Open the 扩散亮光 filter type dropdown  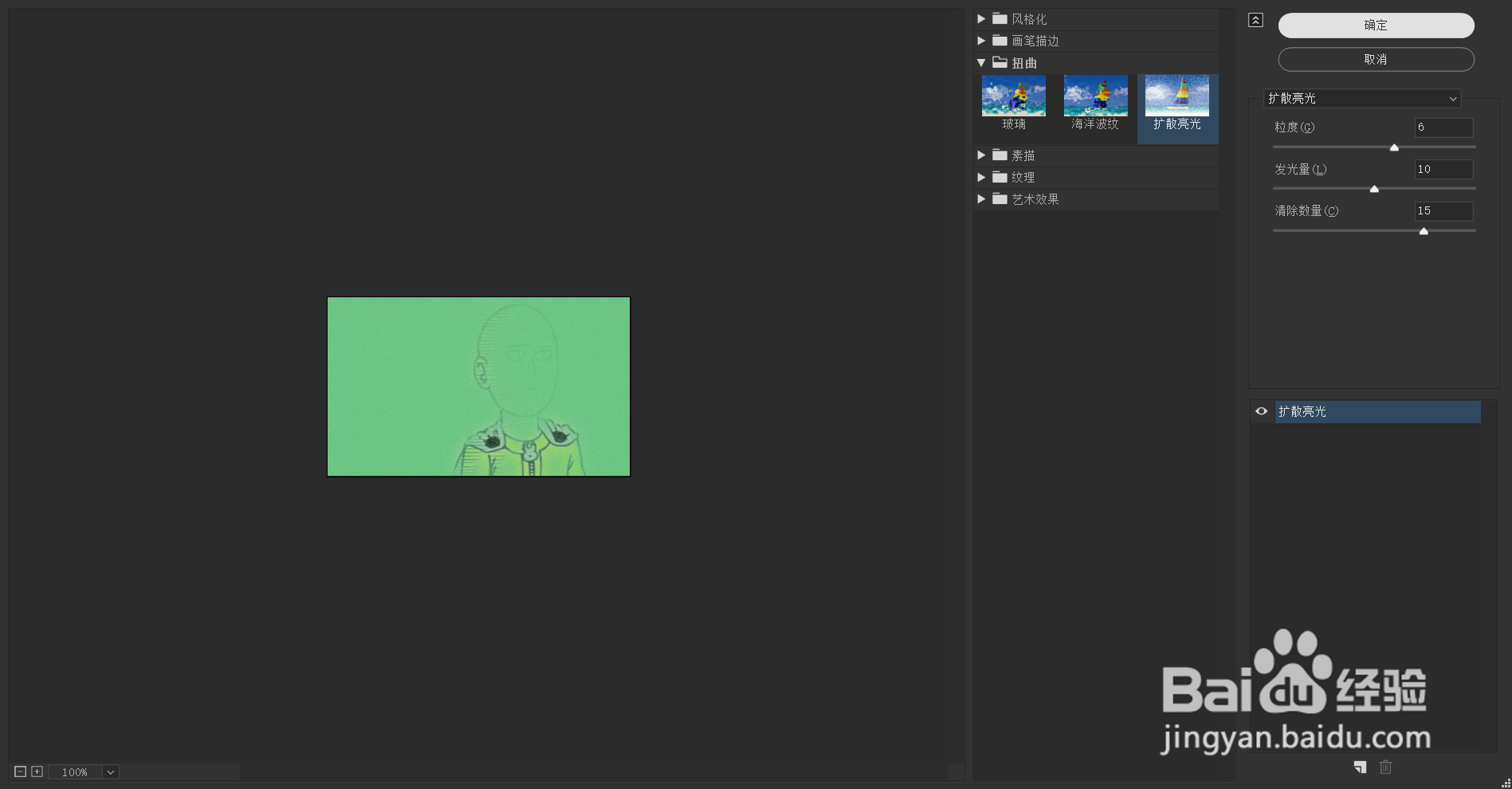[x=1362, y=99]
